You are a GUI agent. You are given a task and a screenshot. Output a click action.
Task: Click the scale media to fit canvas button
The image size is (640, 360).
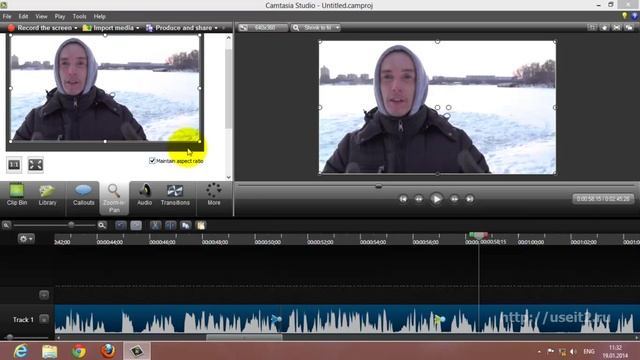(36, 165)
